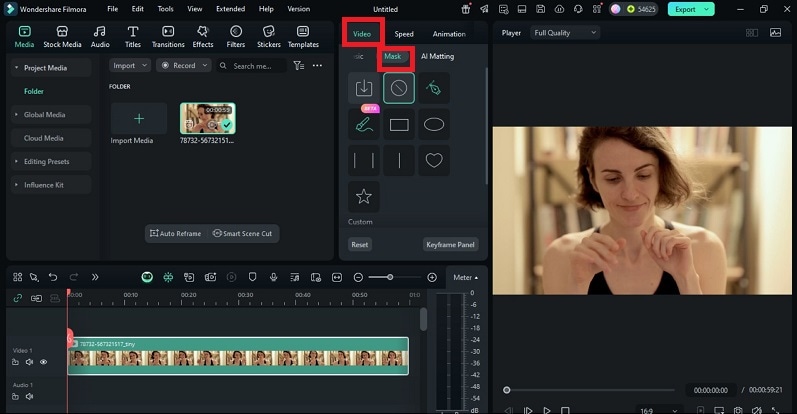Viewport: 797px width, 414px height.
Task: Expand the Global Media section
Action: click(51, 114)
